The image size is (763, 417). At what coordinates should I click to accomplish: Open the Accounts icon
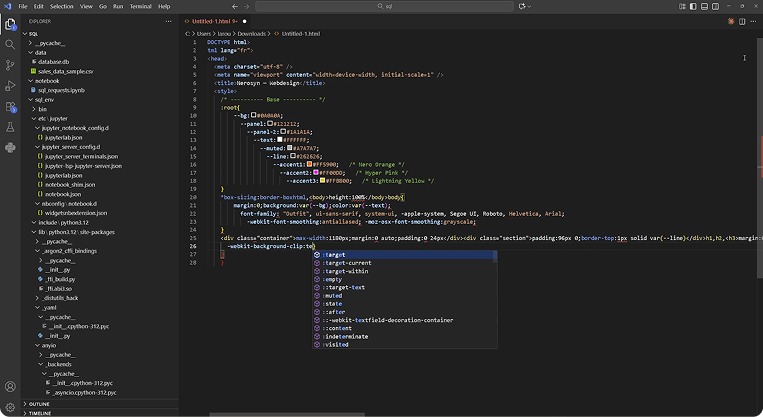[x=10, y=387]
